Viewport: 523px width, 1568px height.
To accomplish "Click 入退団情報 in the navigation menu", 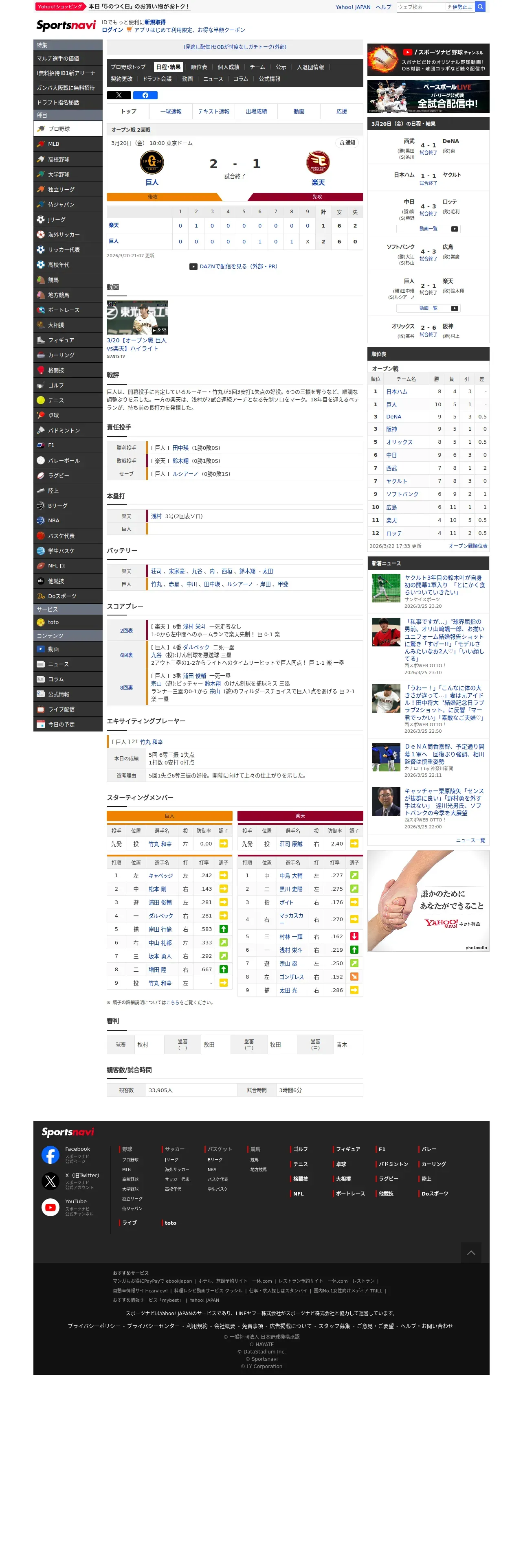I will pyautogui.click(x=310, y=68).
